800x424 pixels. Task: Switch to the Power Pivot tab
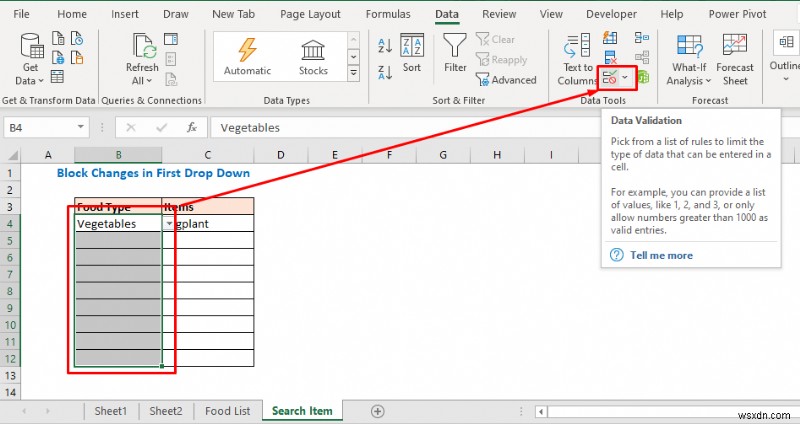tap(738, 14)
